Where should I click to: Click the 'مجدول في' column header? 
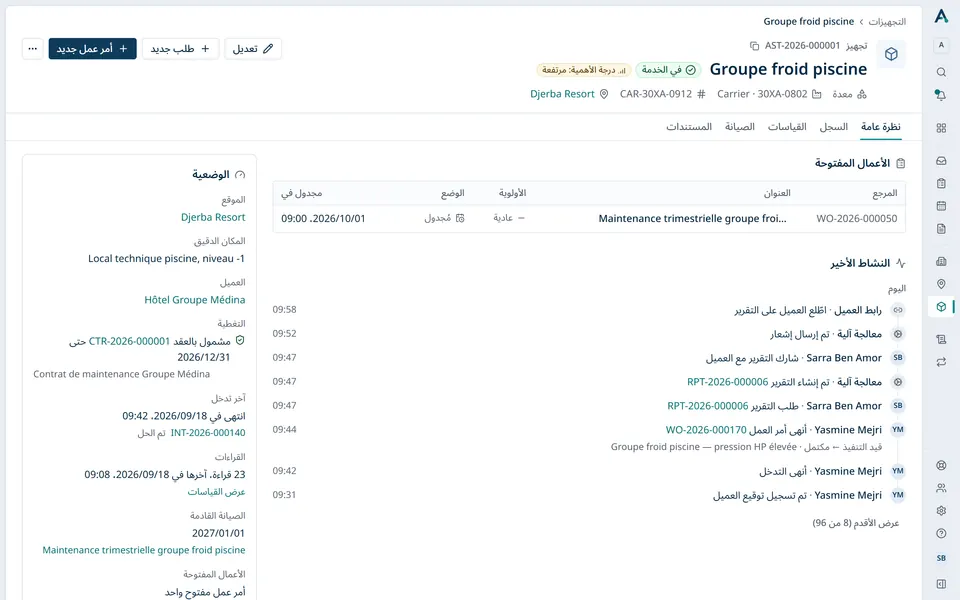[301, 193]
